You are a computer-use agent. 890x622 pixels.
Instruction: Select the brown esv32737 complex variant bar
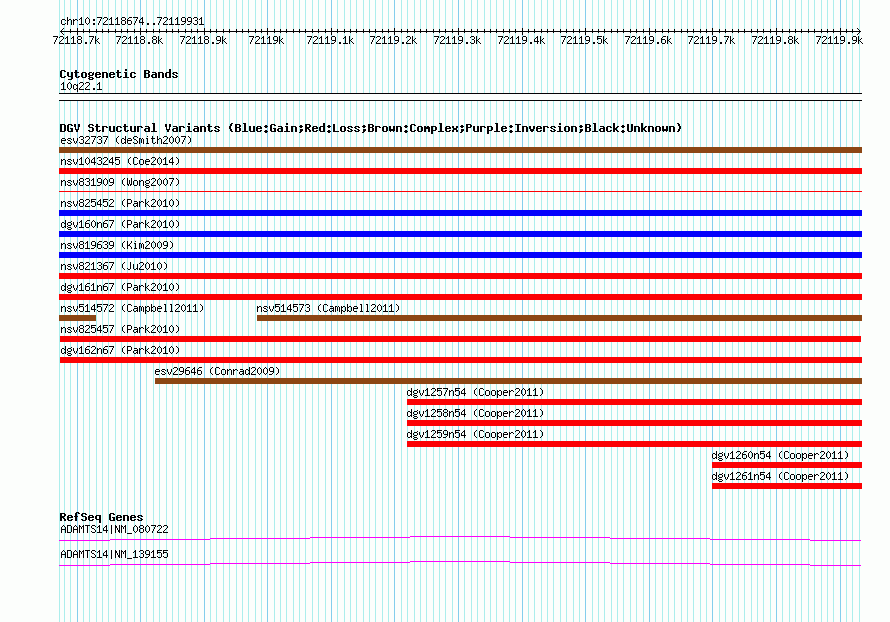click(x=460, y=150)
